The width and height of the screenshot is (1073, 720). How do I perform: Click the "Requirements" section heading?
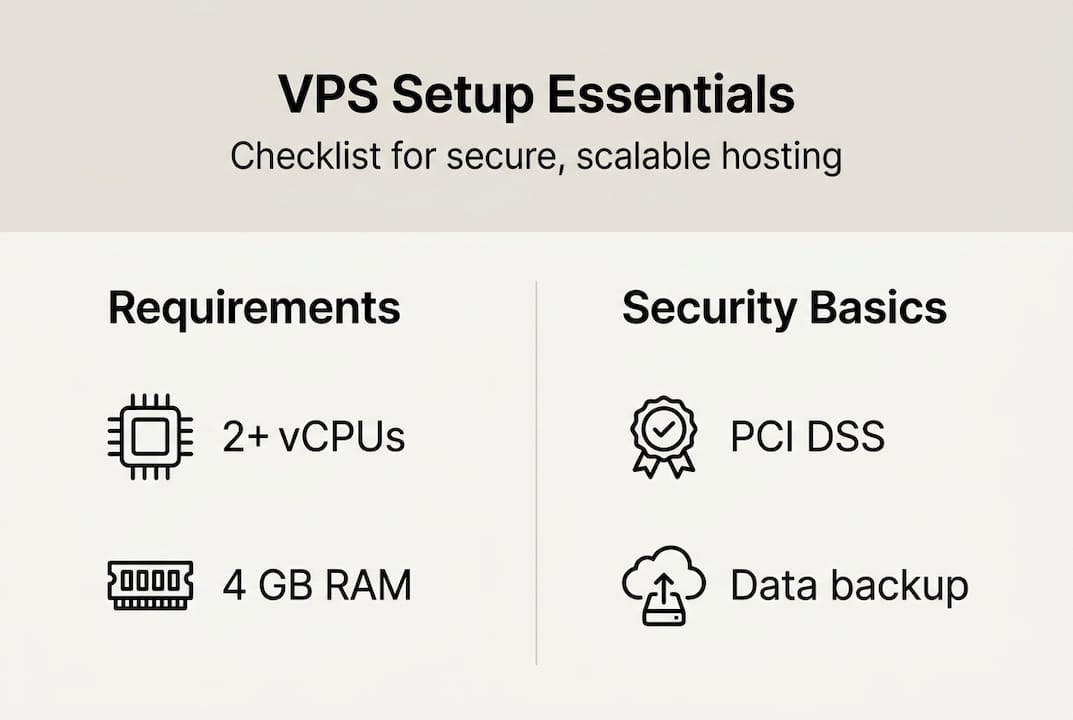click(254, 308)
